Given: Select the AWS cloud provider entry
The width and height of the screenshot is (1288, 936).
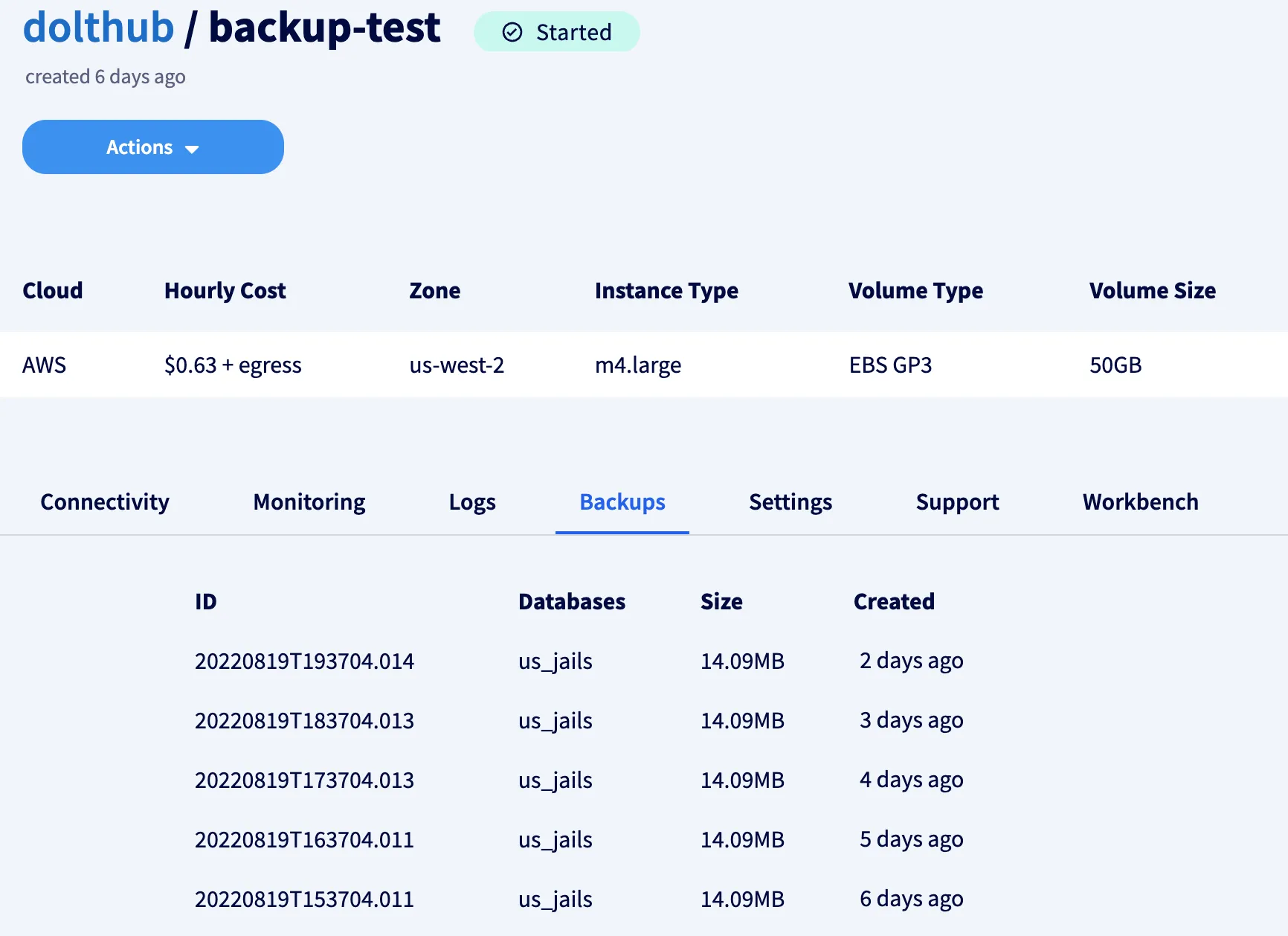Looking at the screenshot, I should (x=45, y=365).
